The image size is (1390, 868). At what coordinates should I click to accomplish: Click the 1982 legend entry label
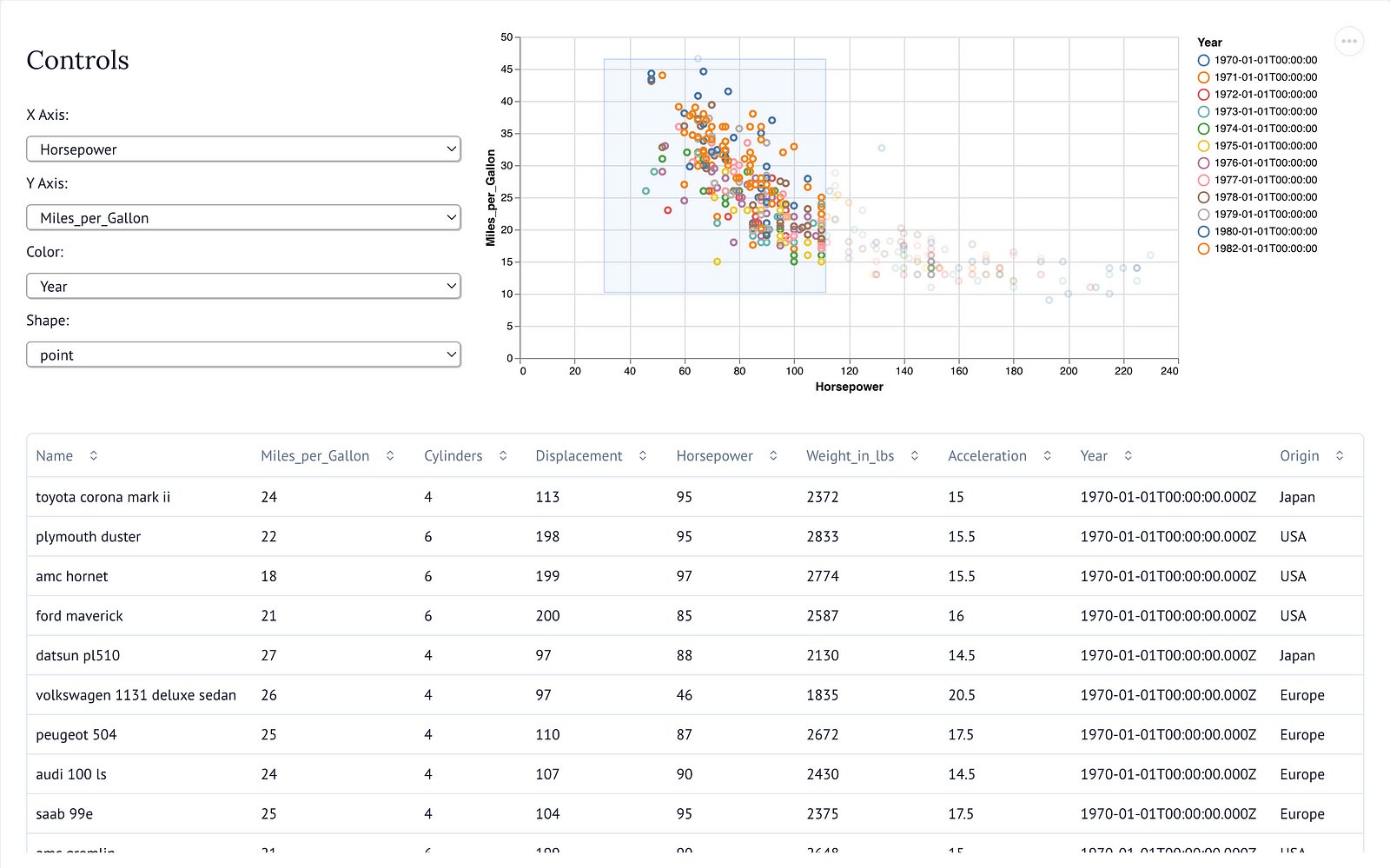pos(1265,248)
